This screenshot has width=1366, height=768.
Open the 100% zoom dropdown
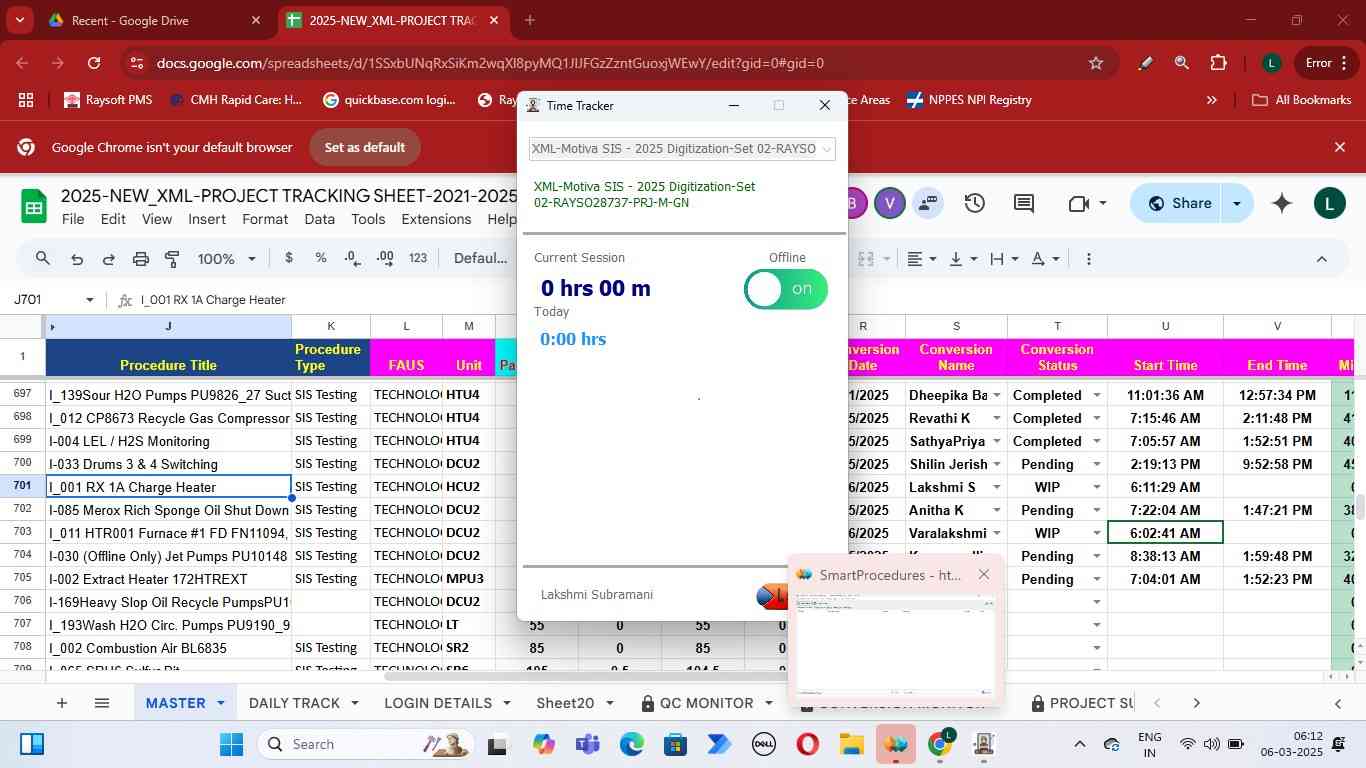tap(226, 258)
